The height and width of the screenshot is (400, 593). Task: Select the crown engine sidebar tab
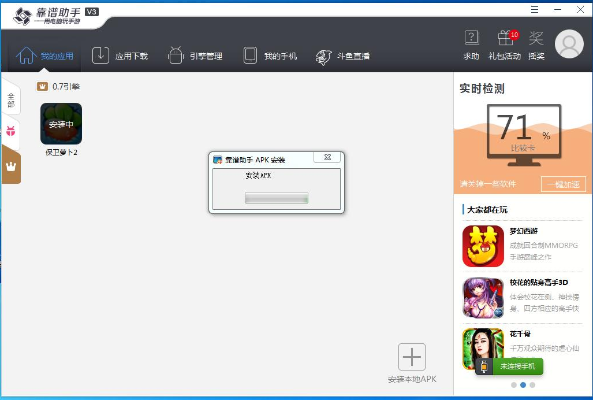point(11,166)
